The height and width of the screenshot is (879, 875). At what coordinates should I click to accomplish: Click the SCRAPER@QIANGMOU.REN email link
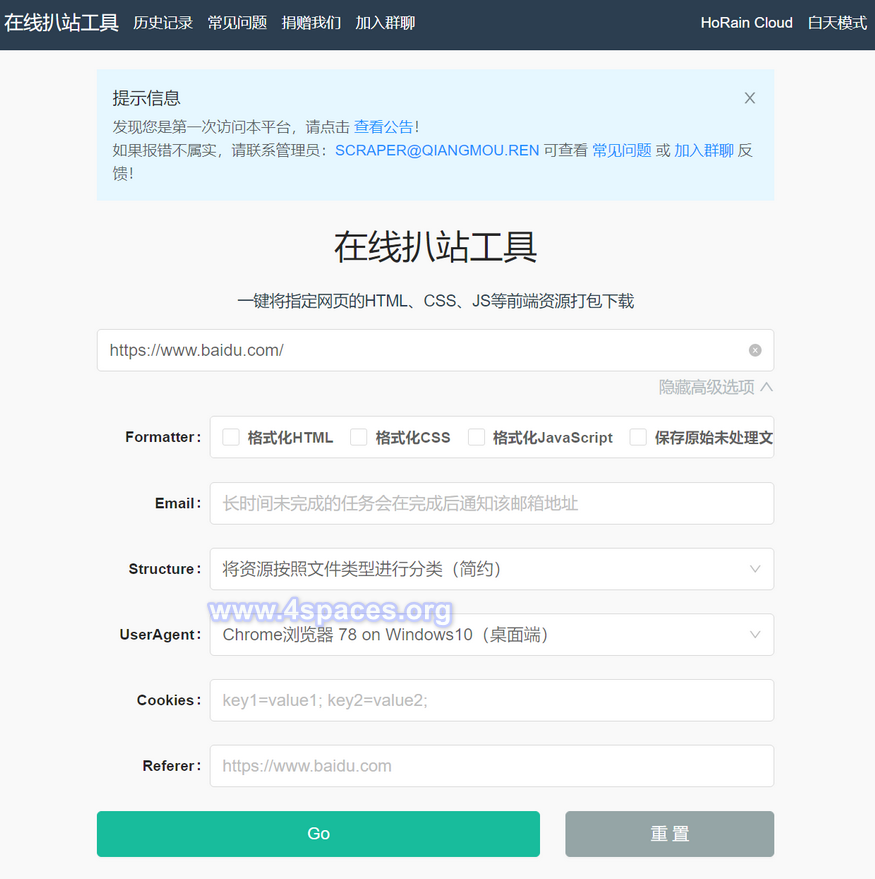(437, 149)
